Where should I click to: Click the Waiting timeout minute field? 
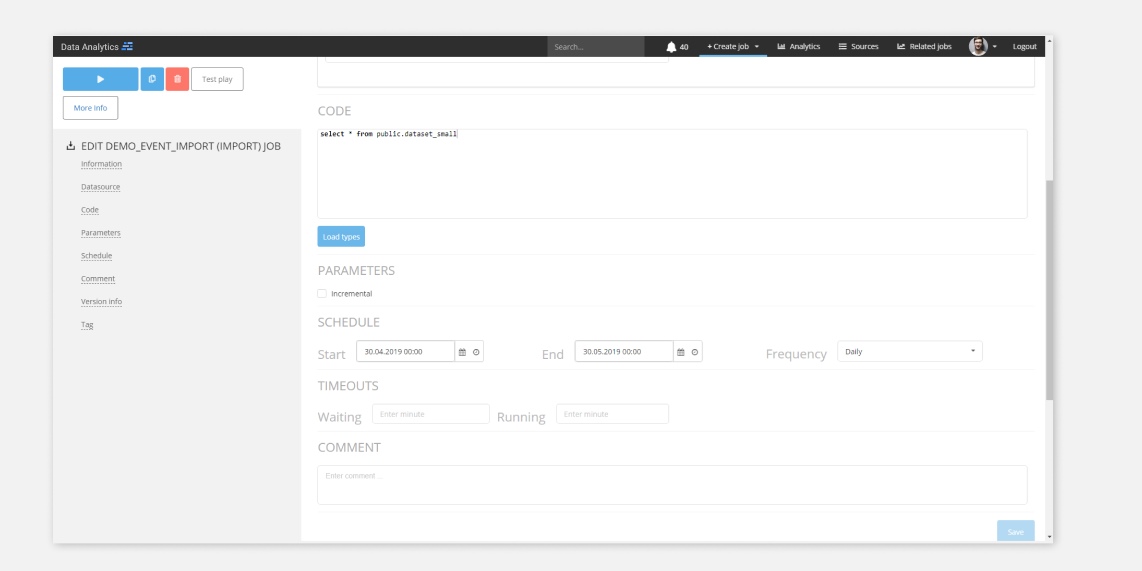point(430,414)
